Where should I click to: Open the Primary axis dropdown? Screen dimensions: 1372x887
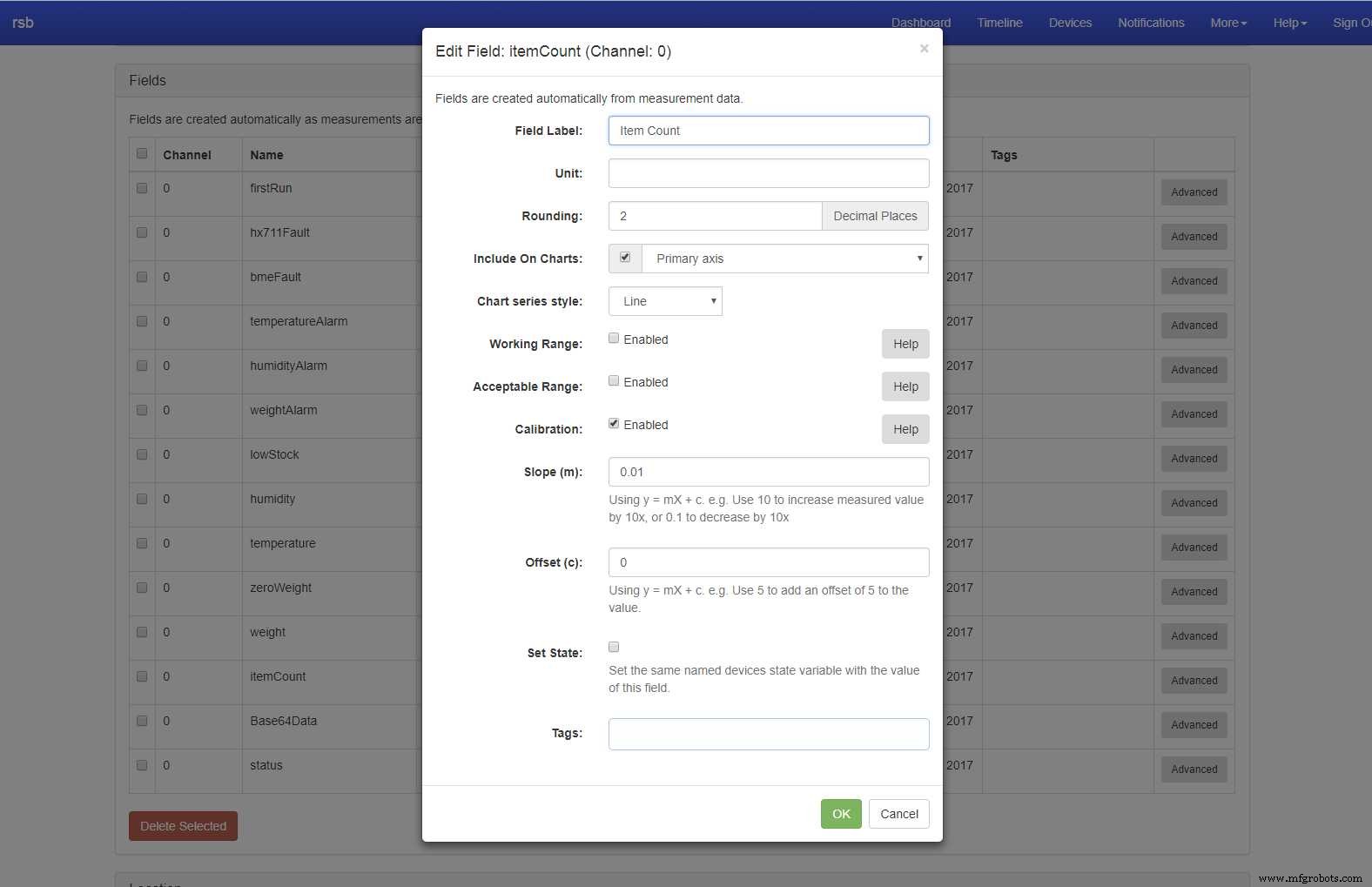click(784, 259)
